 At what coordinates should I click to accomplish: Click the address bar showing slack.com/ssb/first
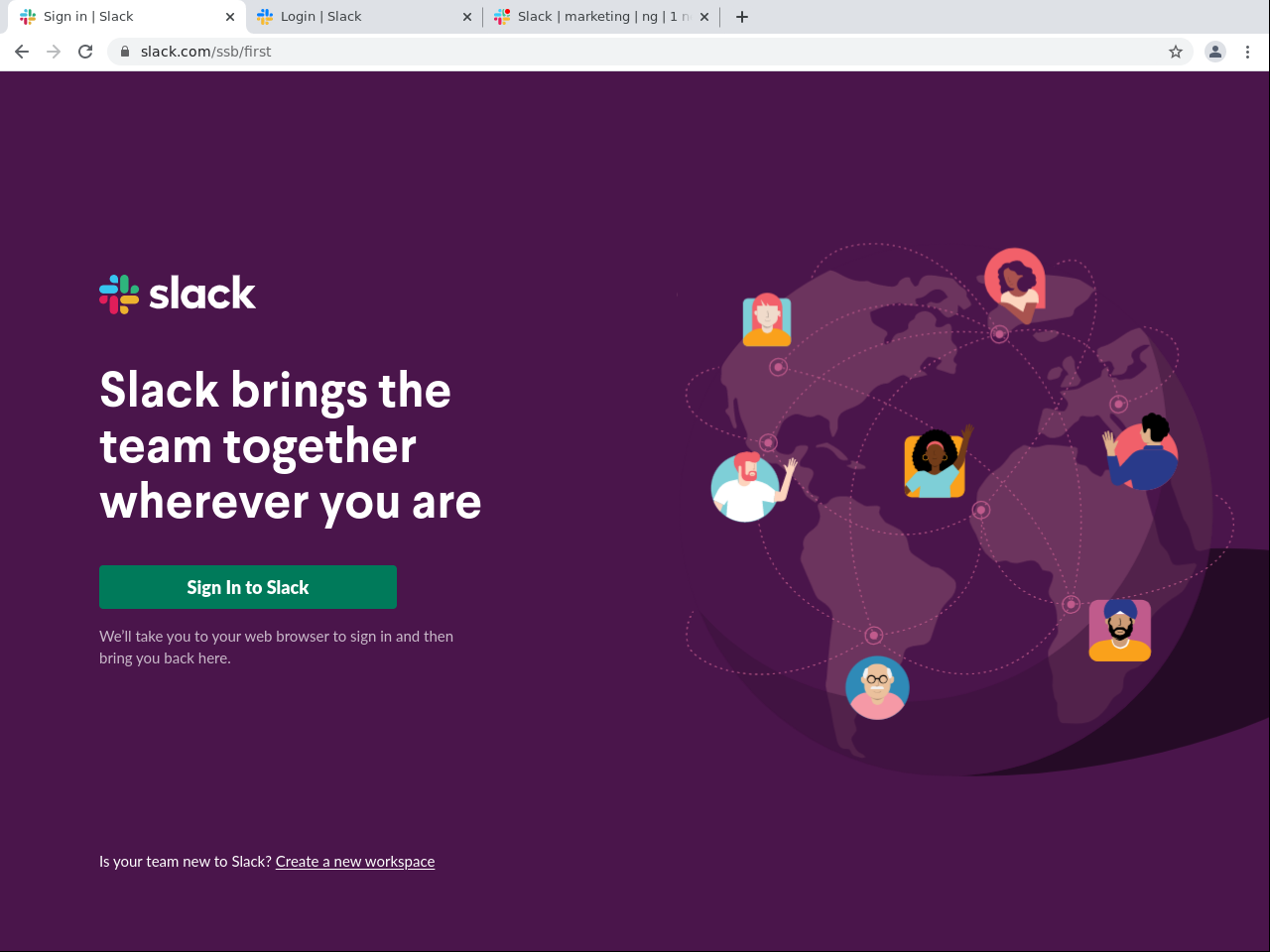(x=650, y=52)
